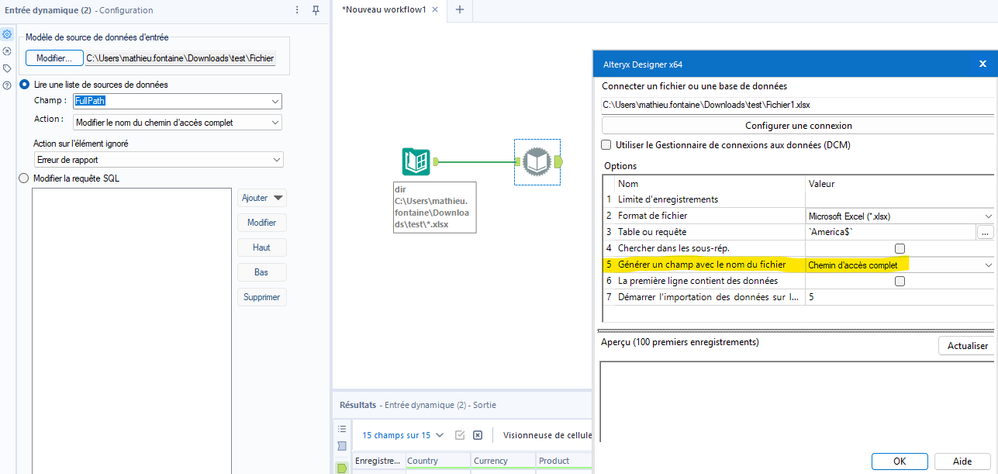The height and width of the screenshot is (474, 998).
Task: Click the Modifier... button for data source
Action: point(54,58)
